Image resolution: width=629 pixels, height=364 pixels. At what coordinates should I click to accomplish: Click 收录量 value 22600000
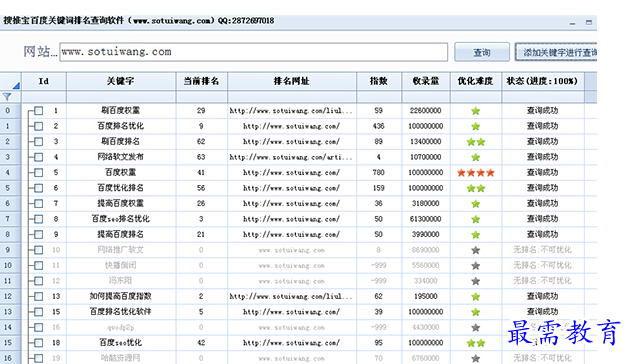(x=426, y=111)
